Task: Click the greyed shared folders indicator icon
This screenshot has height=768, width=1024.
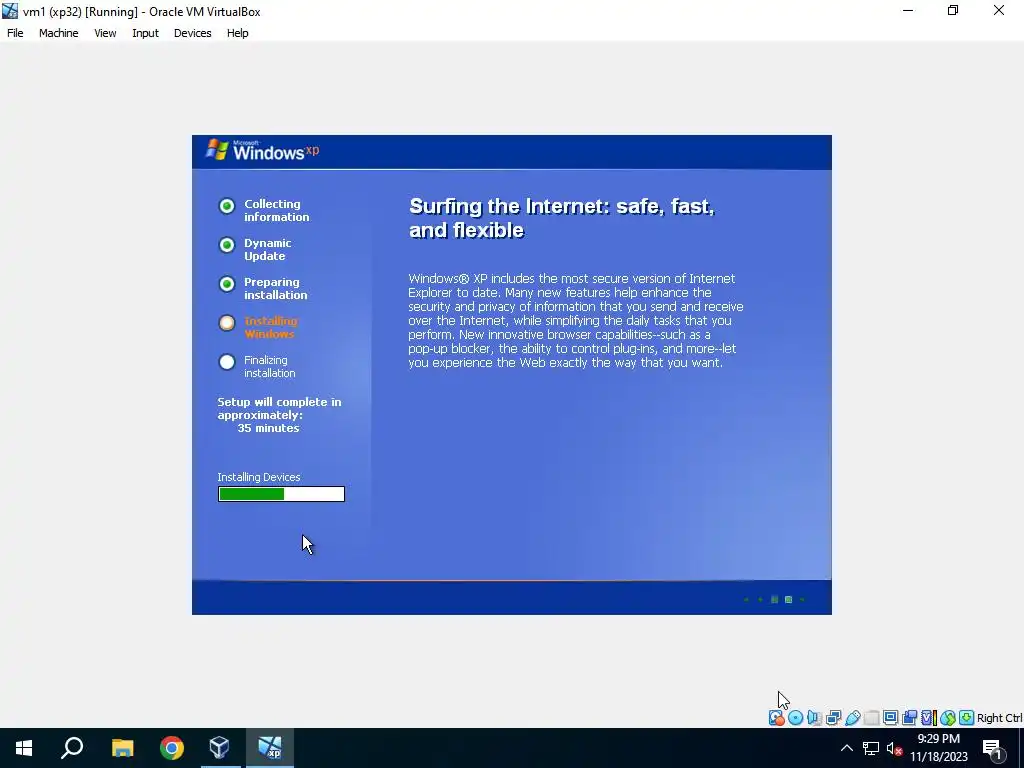Action: (871, 718)
